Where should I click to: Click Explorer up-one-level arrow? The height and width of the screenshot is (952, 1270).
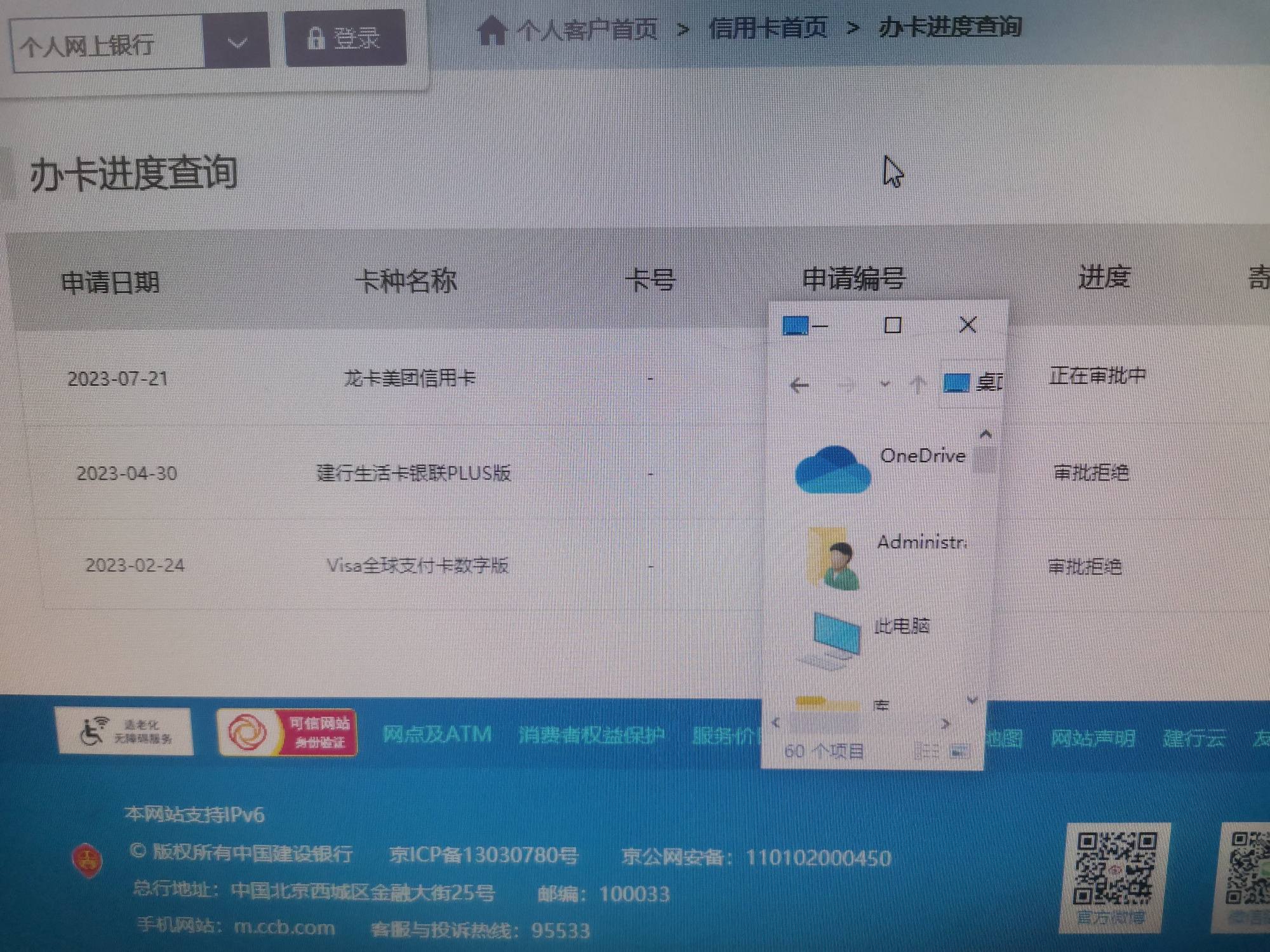[x=917, y=383]
